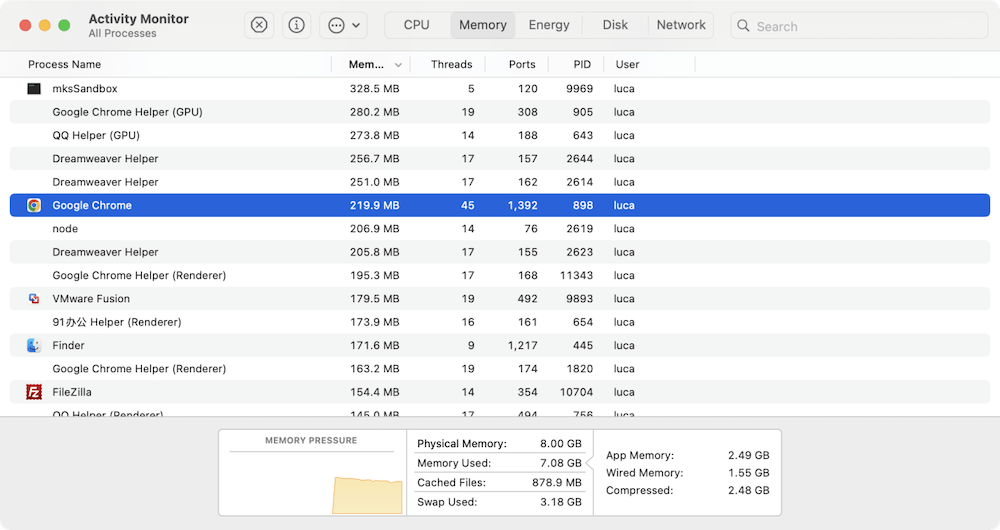
Task: Sort by User column header
Action: click(628, 64)
